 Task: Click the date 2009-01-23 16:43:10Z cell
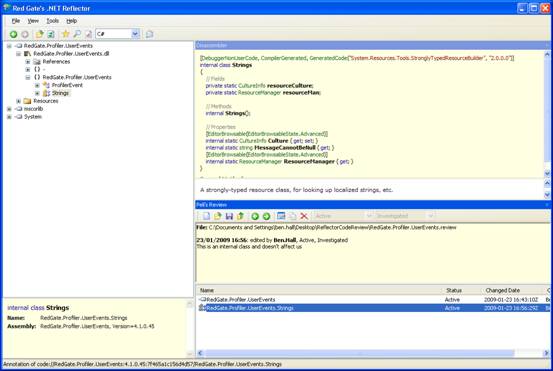[x=511, y=300]
